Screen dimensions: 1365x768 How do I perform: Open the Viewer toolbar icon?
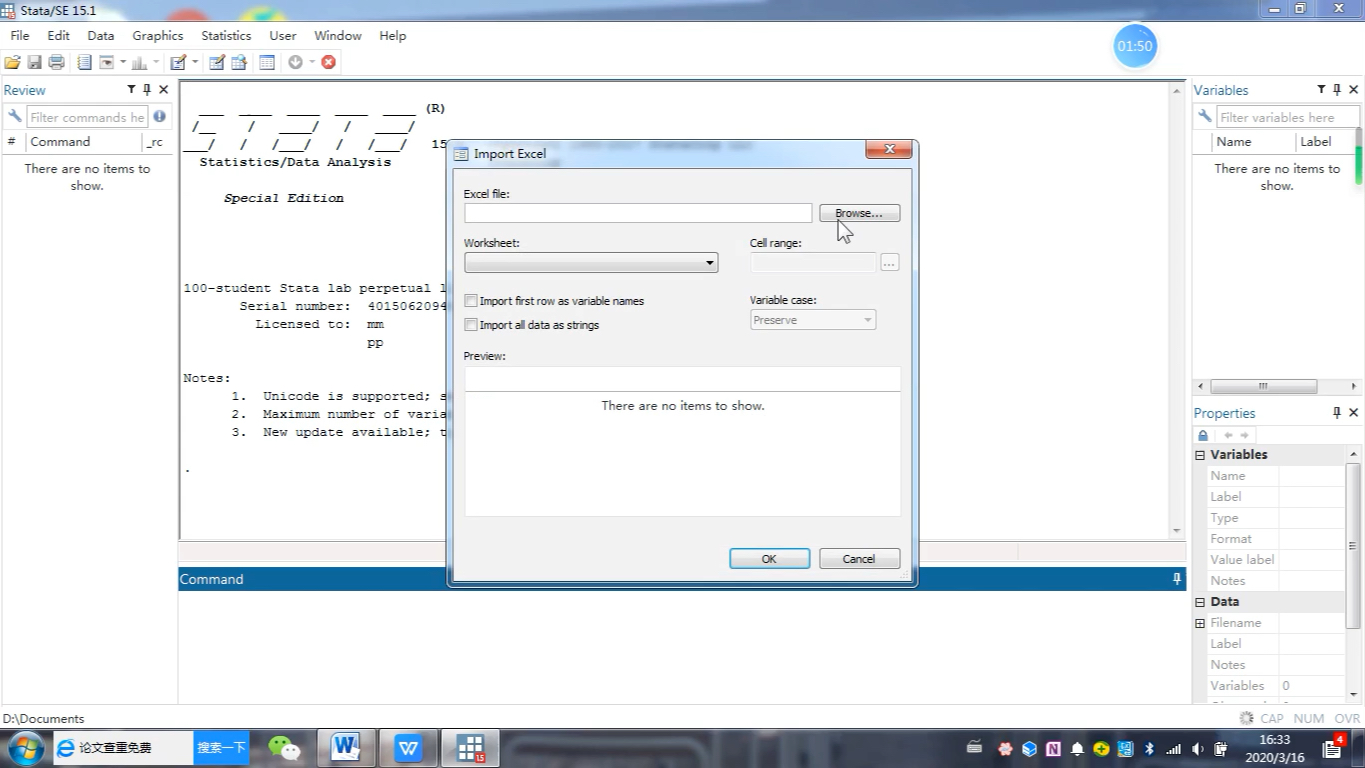click(106, 62)
